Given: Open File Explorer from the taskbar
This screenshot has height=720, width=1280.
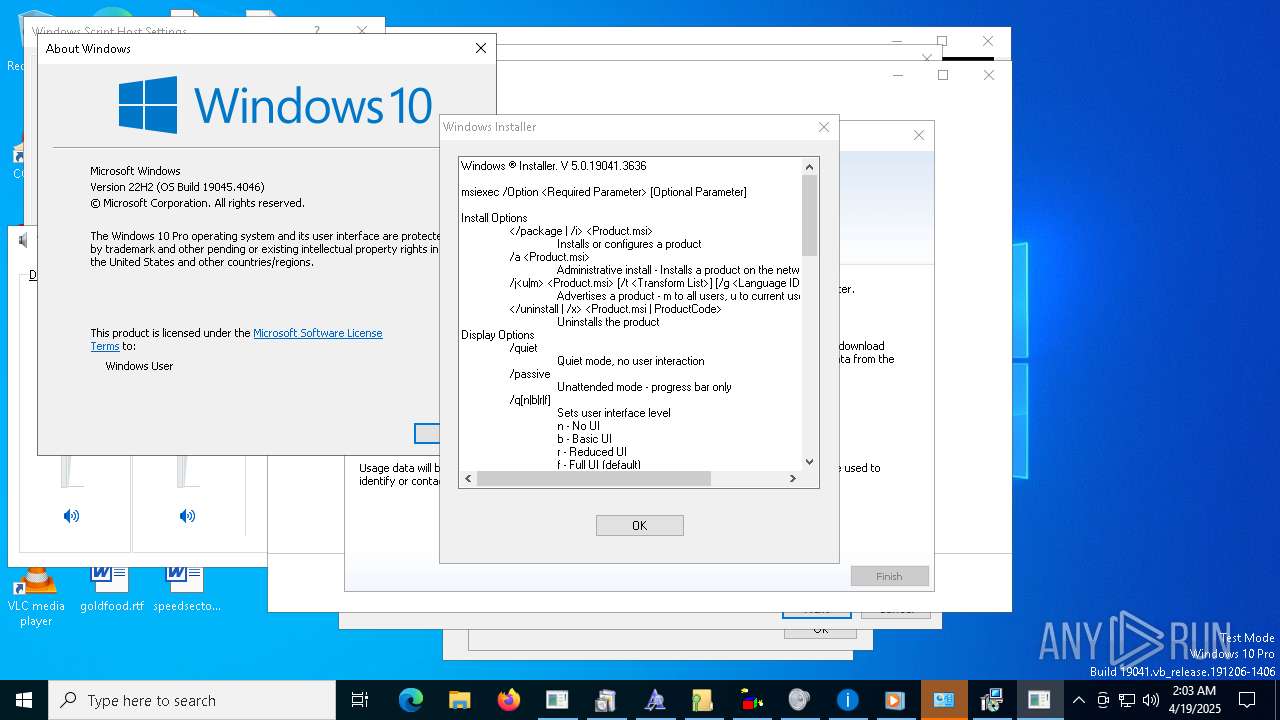Looking at the screenshot, I should [459, 700].
